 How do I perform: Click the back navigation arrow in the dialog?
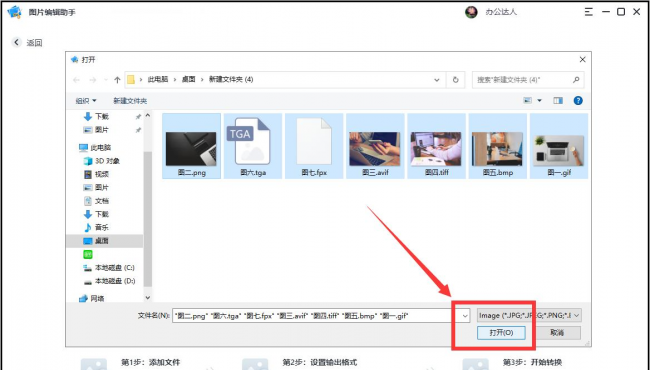pyautogui.click(x=76, y=80)
